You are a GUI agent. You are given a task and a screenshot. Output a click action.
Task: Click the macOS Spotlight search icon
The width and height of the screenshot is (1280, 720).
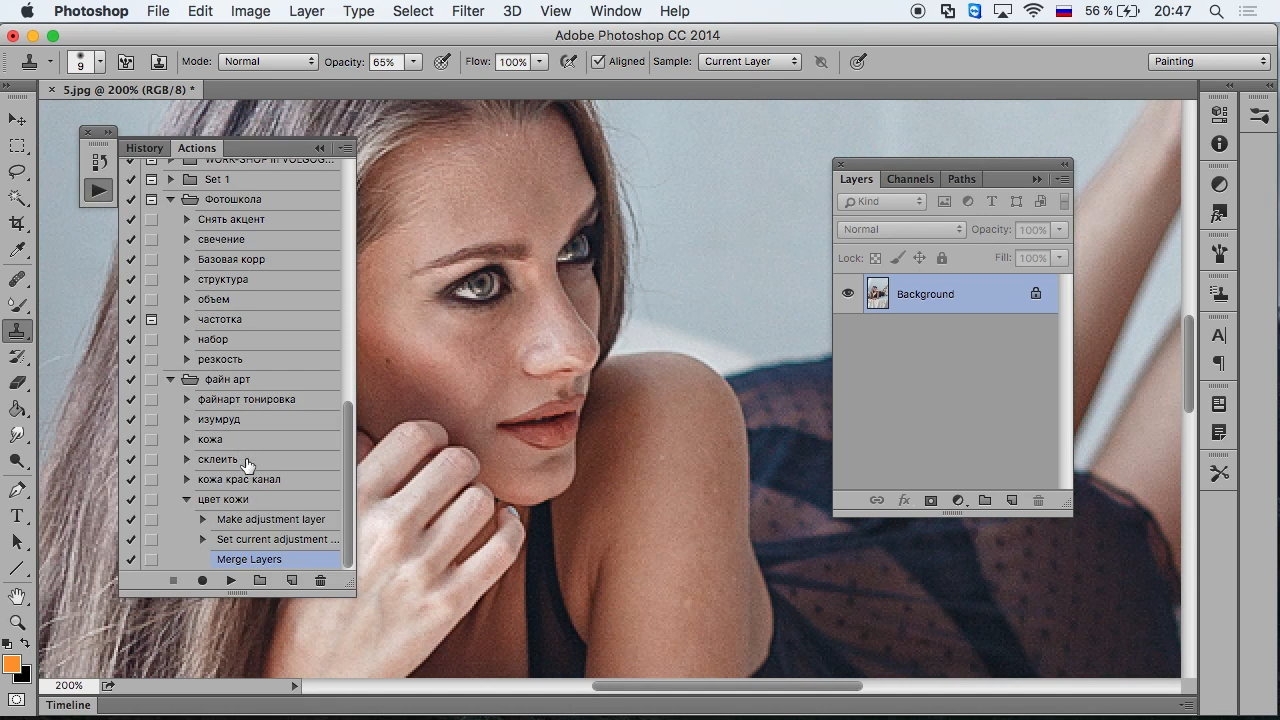coord(1216,11)
